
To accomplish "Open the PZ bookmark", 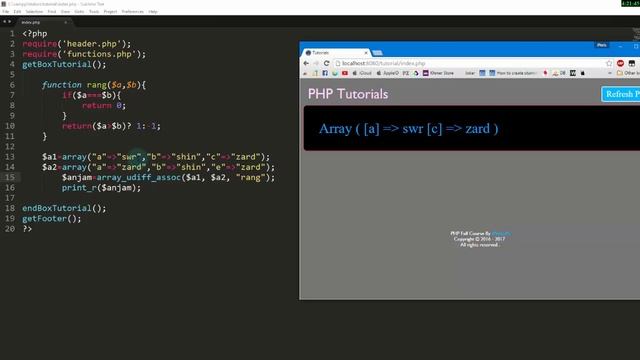I will tap(406, 73).
